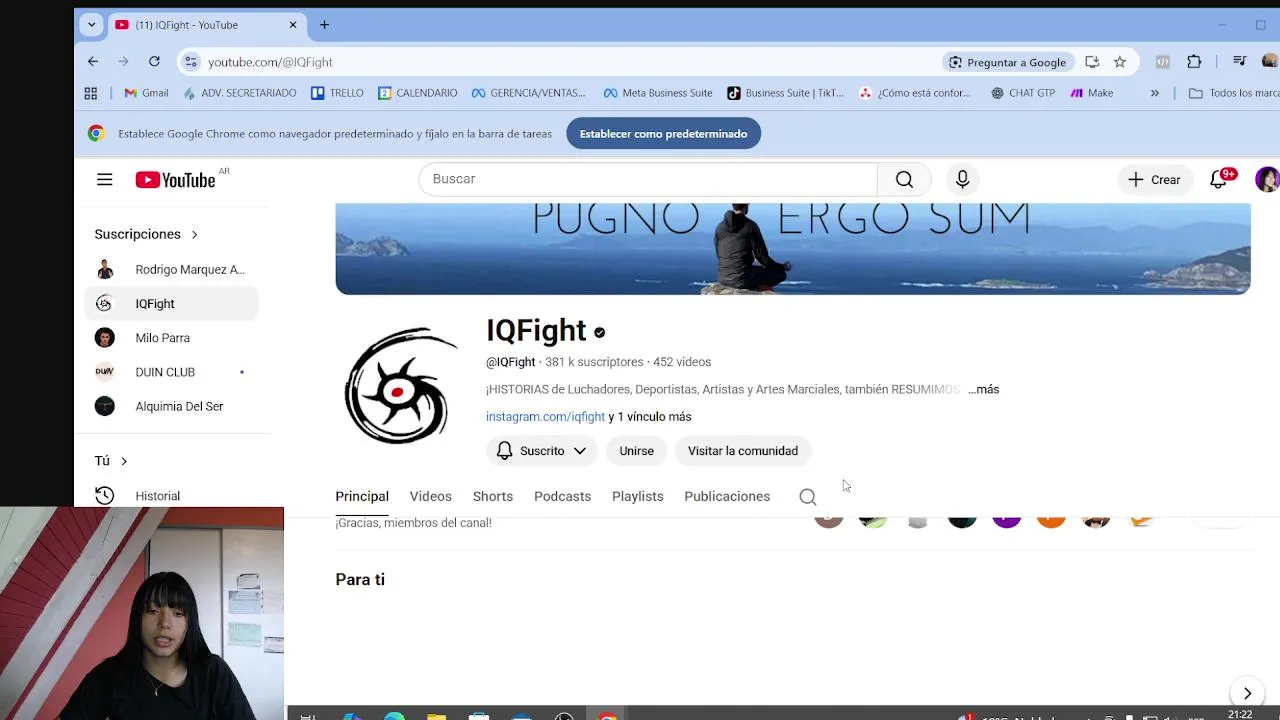
Task: Open tab search dropdown arrow
Action: click(91, 25)
